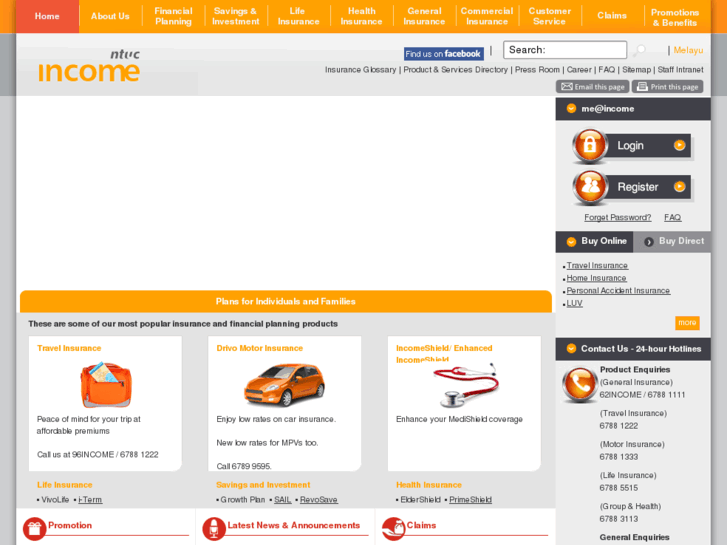Screen dimensions: 727x545
Task: Click the Forget Password link
Action: click(618, 218)
